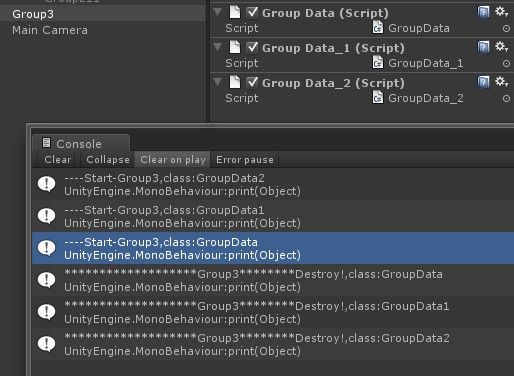Click log icon of Destroy class:GroupData1 entry

pos(46,312)
